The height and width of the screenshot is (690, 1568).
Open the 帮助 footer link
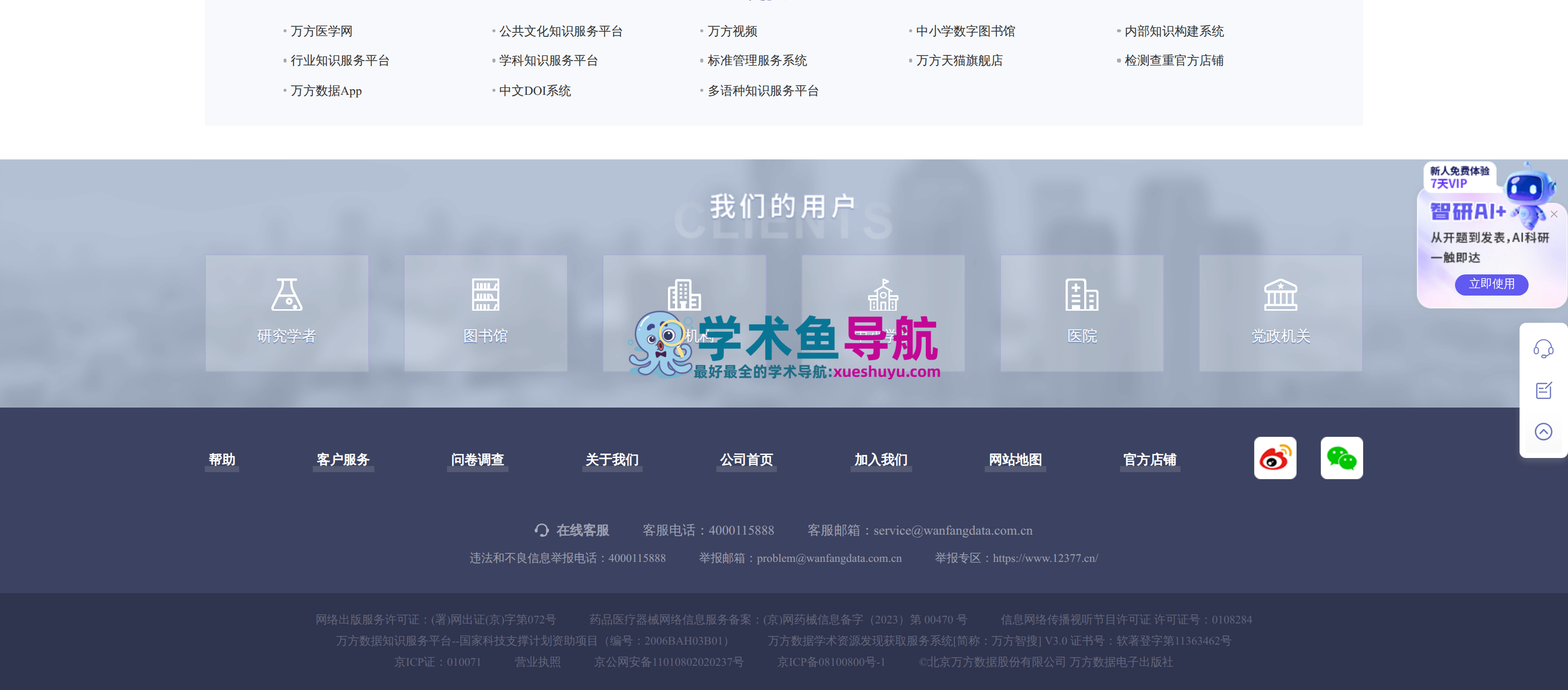[221, 459]
